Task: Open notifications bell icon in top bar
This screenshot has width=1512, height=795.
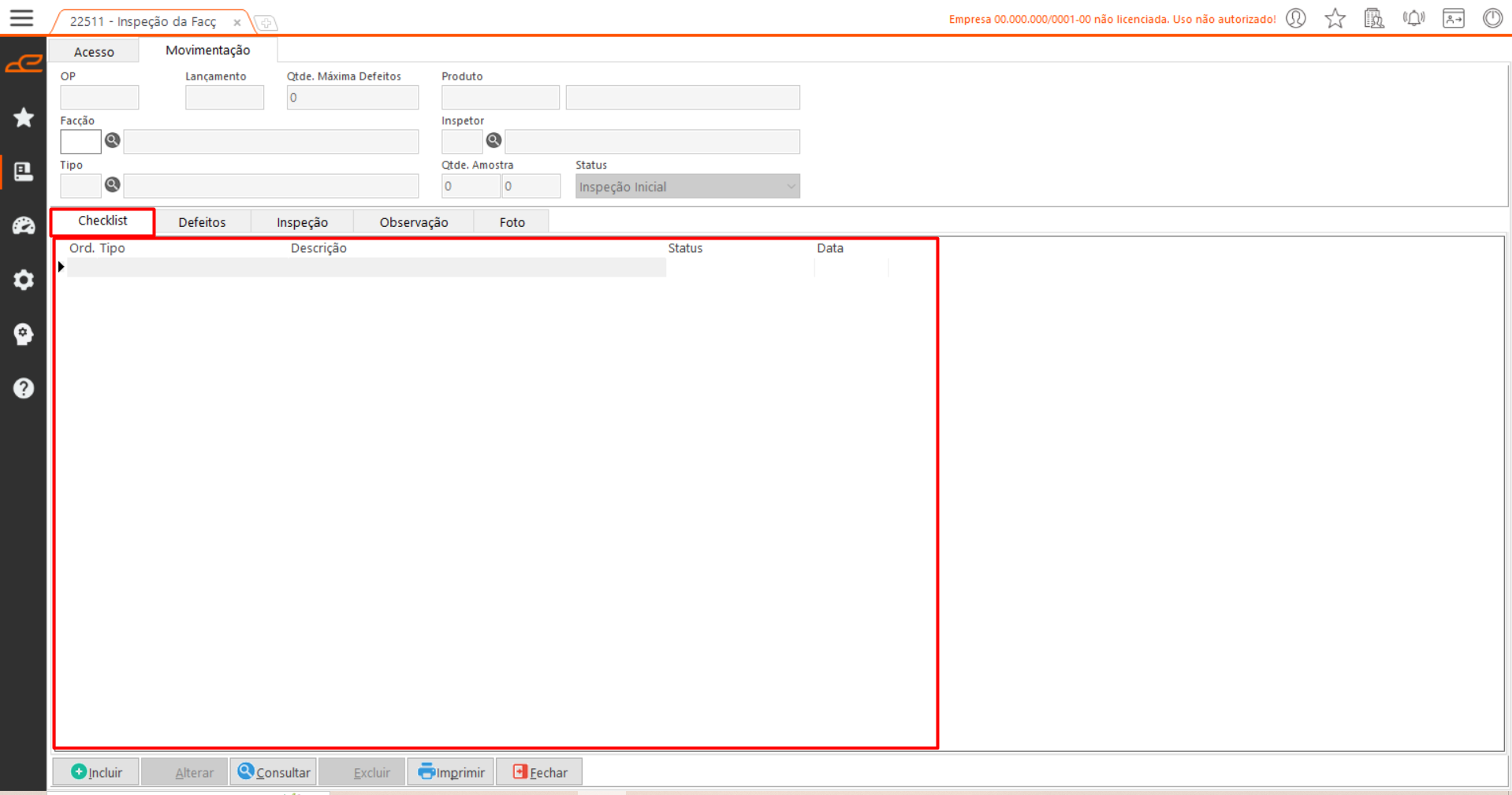Action: point(1413,18)
